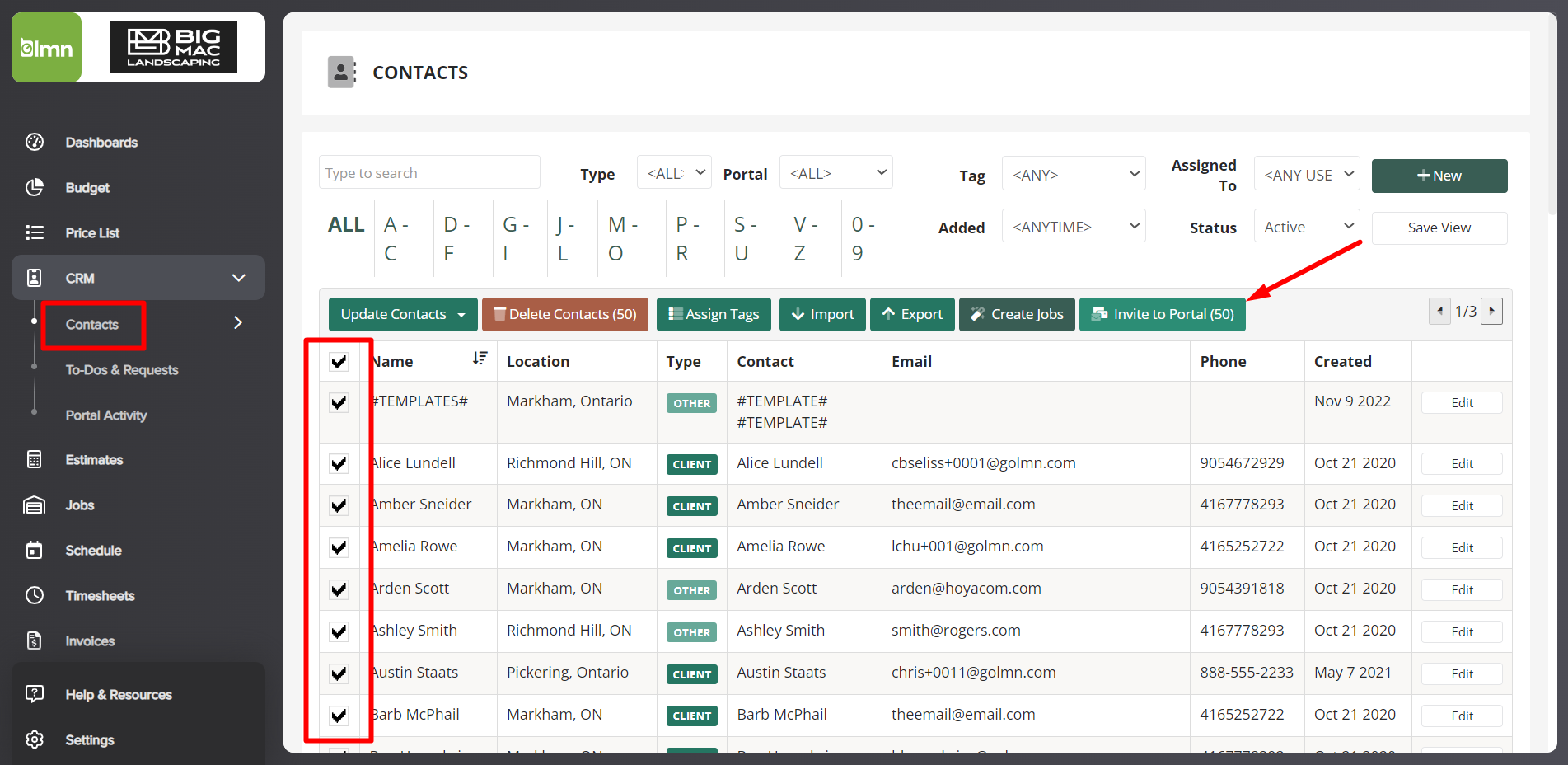
Task: Uncheck the Barb McPhail row checkbox
Action: tap(339, 715)
